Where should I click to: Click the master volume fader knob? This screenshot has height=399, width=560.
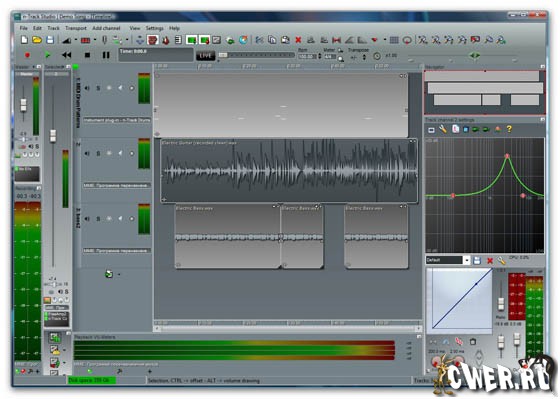tap(23, 105)
